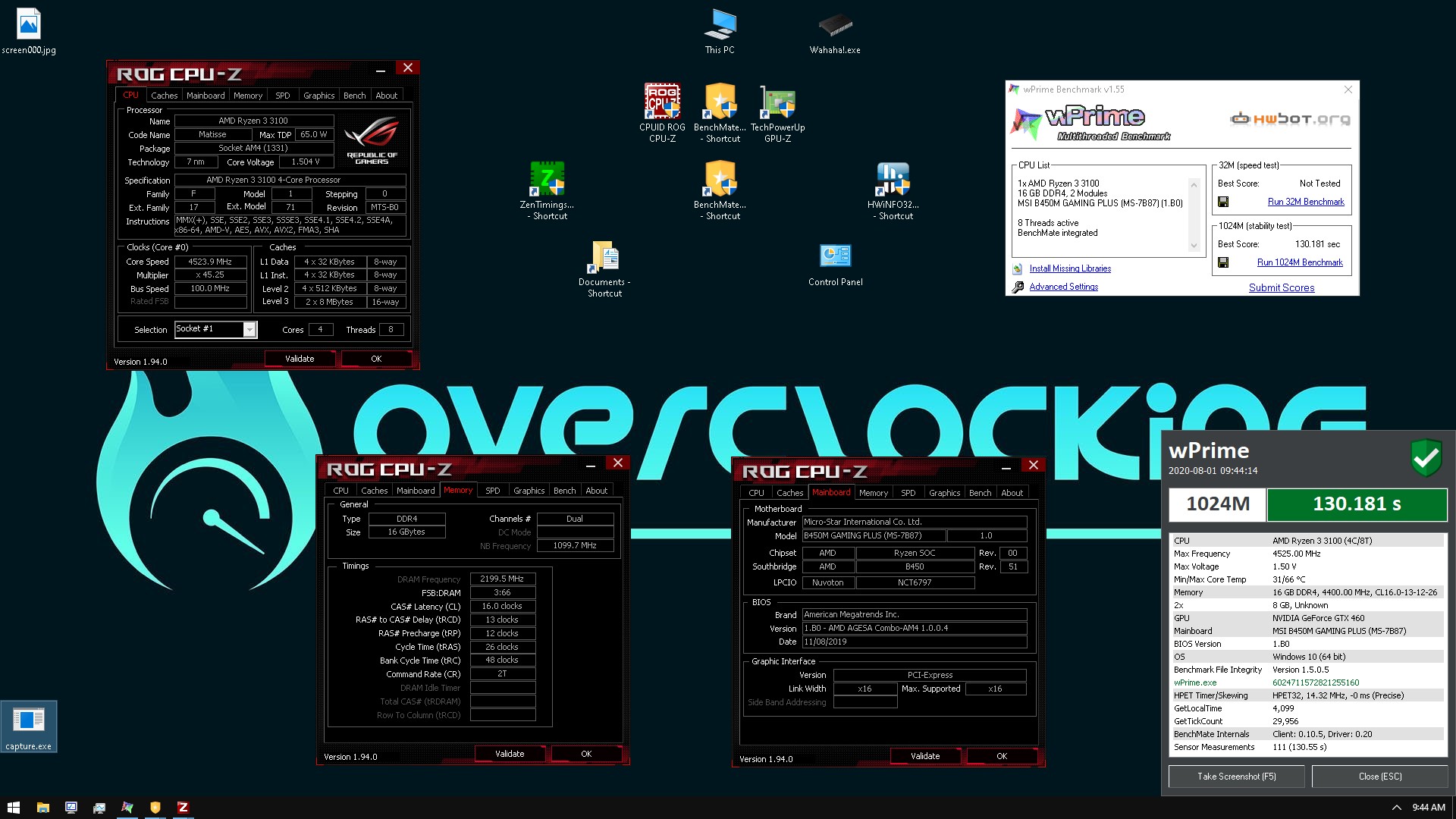Open the Windows Start menu
This screenshot has width=1456, height=819.
tap(14, 808)
